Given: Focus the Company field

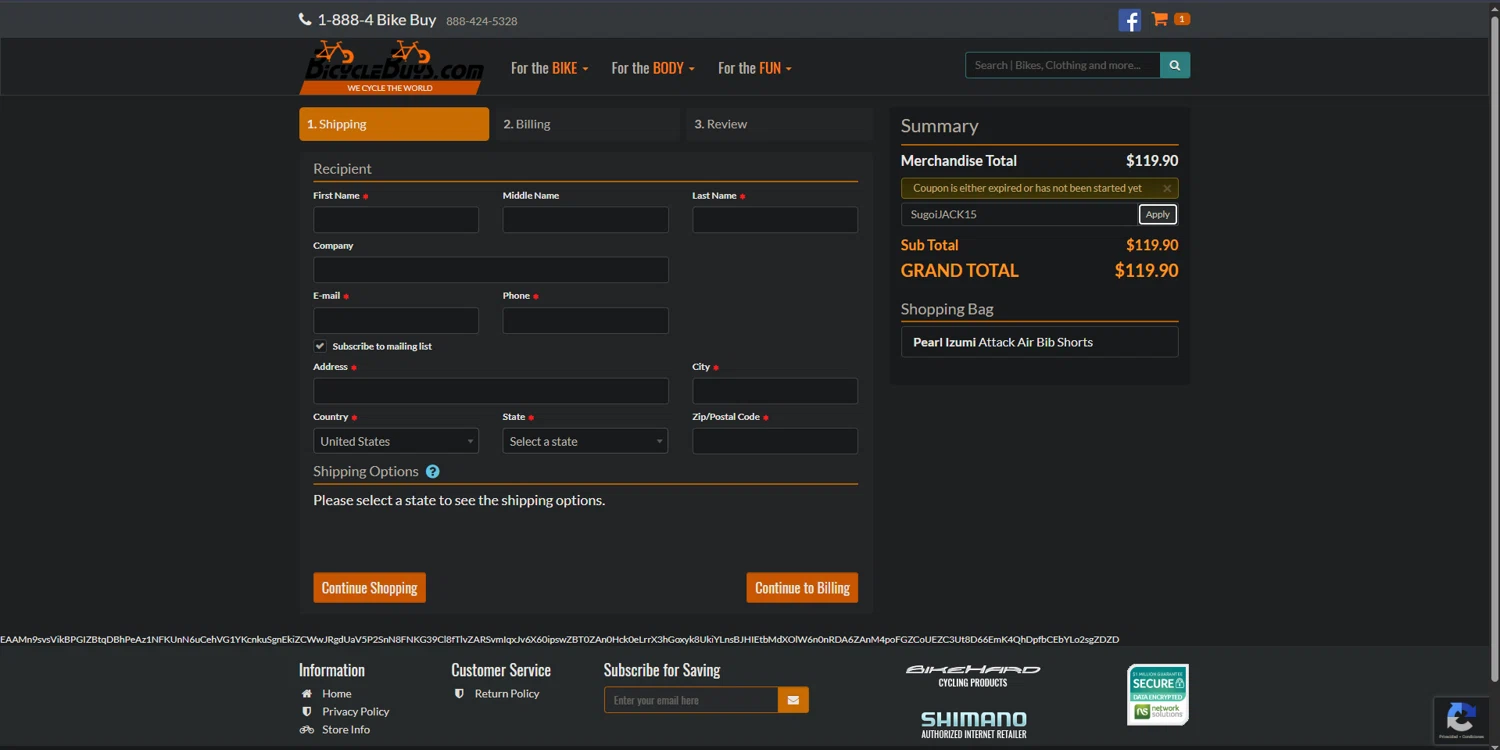Looking at the screenshot, I should click(x=491, y=270).
